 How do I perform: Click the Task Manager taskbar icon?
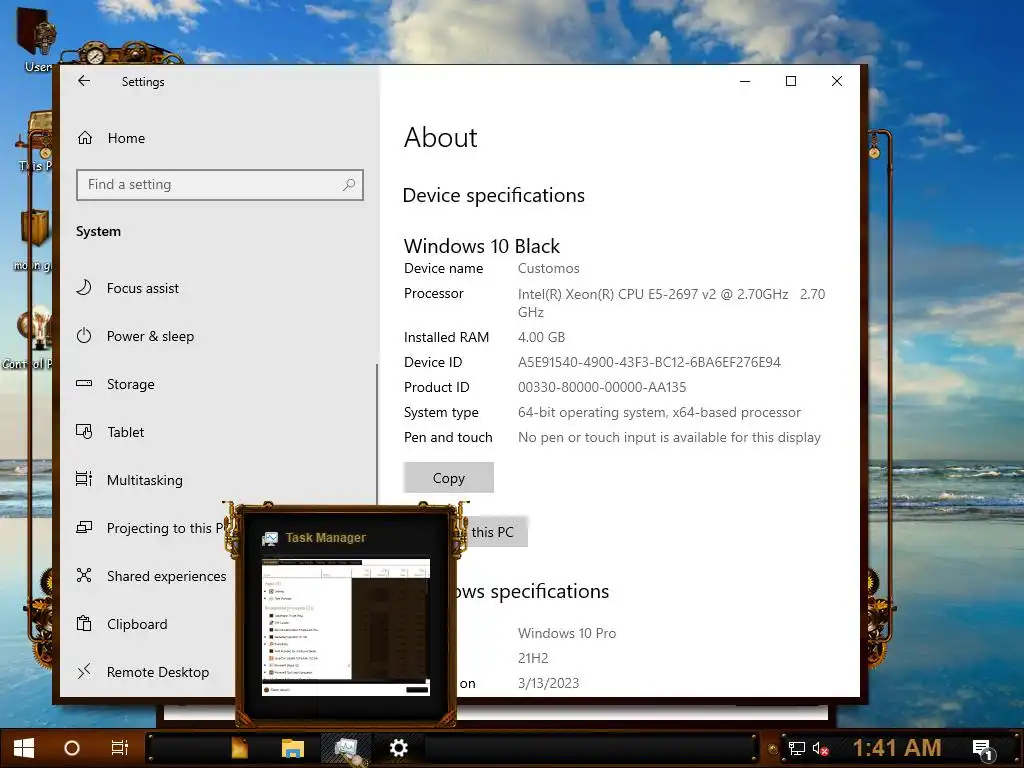coord(346,748)
